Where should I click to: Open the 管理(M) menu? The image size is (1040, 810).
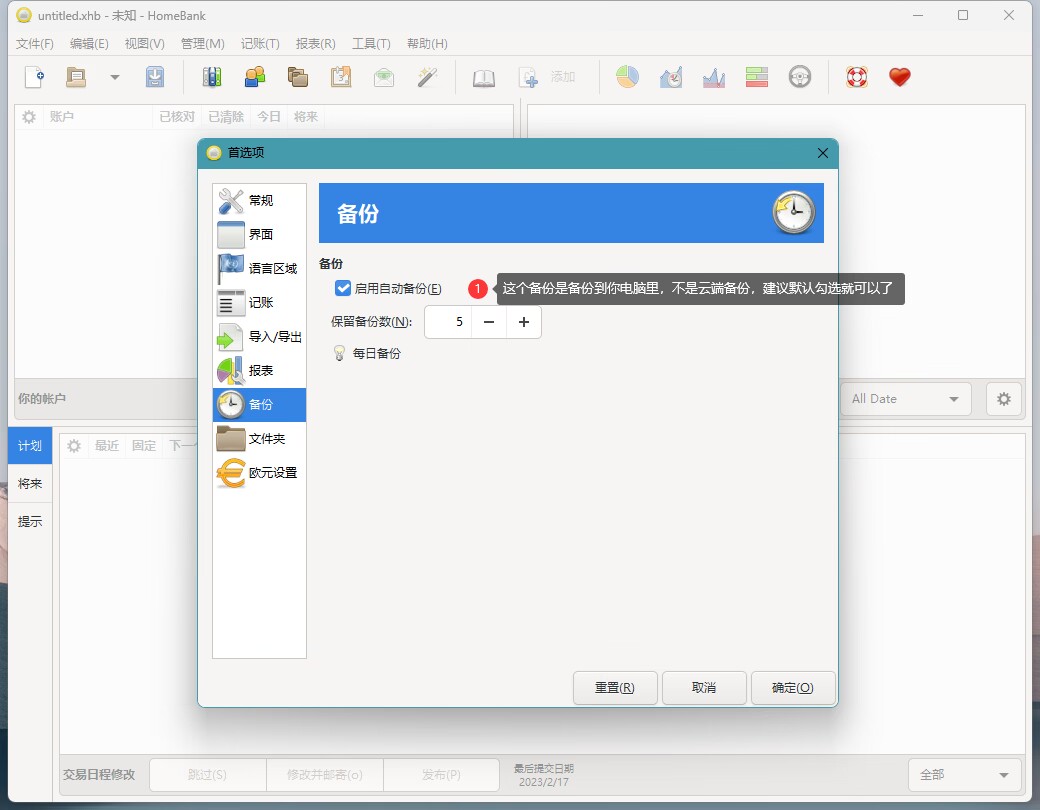[x=202, y=44]
